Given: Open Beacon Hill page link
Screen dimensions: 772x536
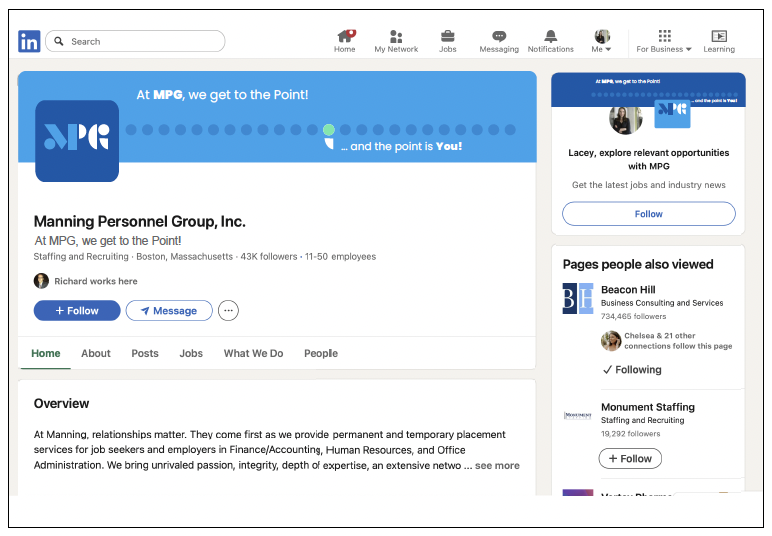Looking at the screenshot, I should pyautogui.click(x=628, y=290).
